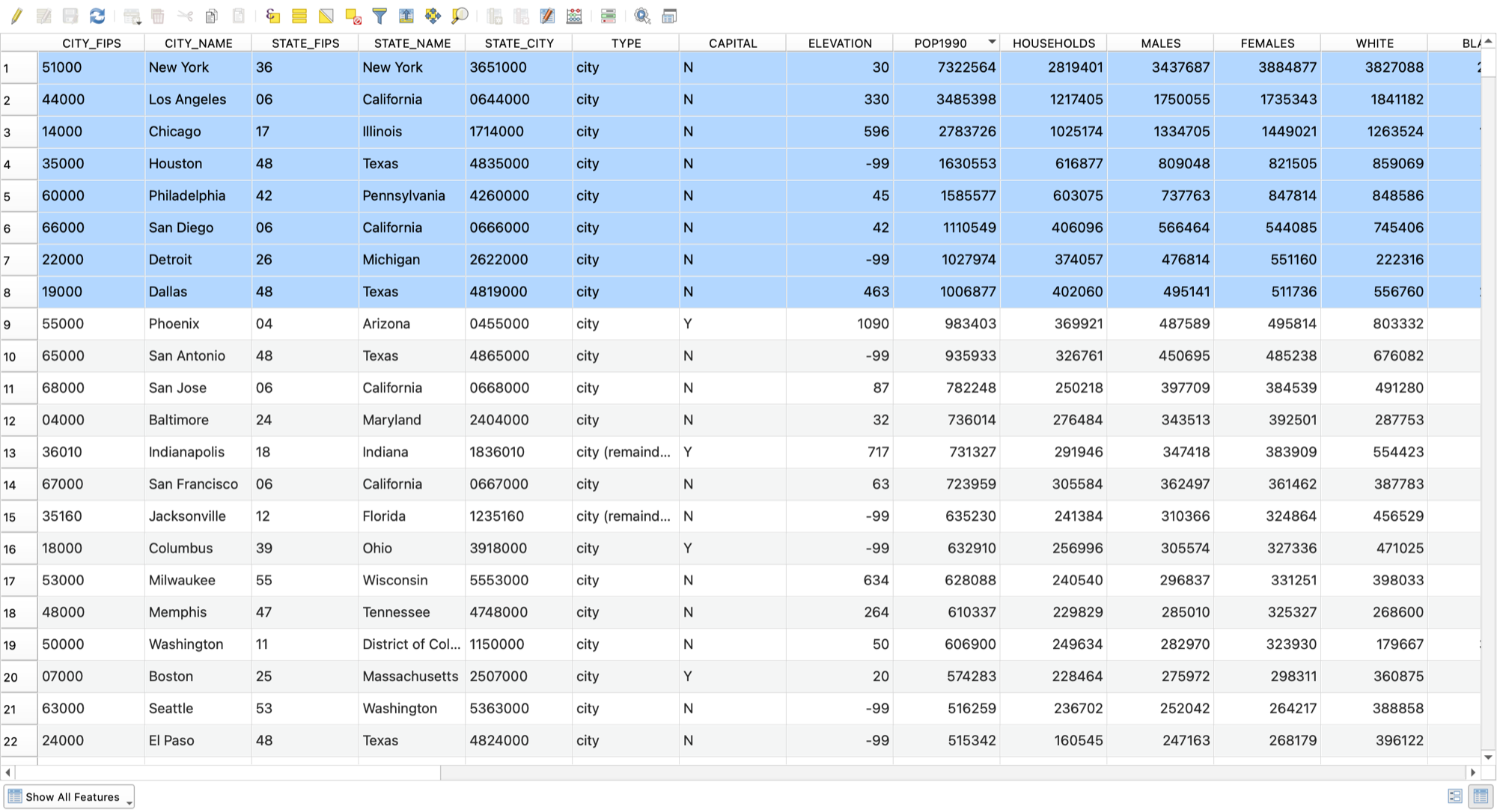Open the Show All Features filter dropdown
1497x812 pixels.
(x=69, y=797)
